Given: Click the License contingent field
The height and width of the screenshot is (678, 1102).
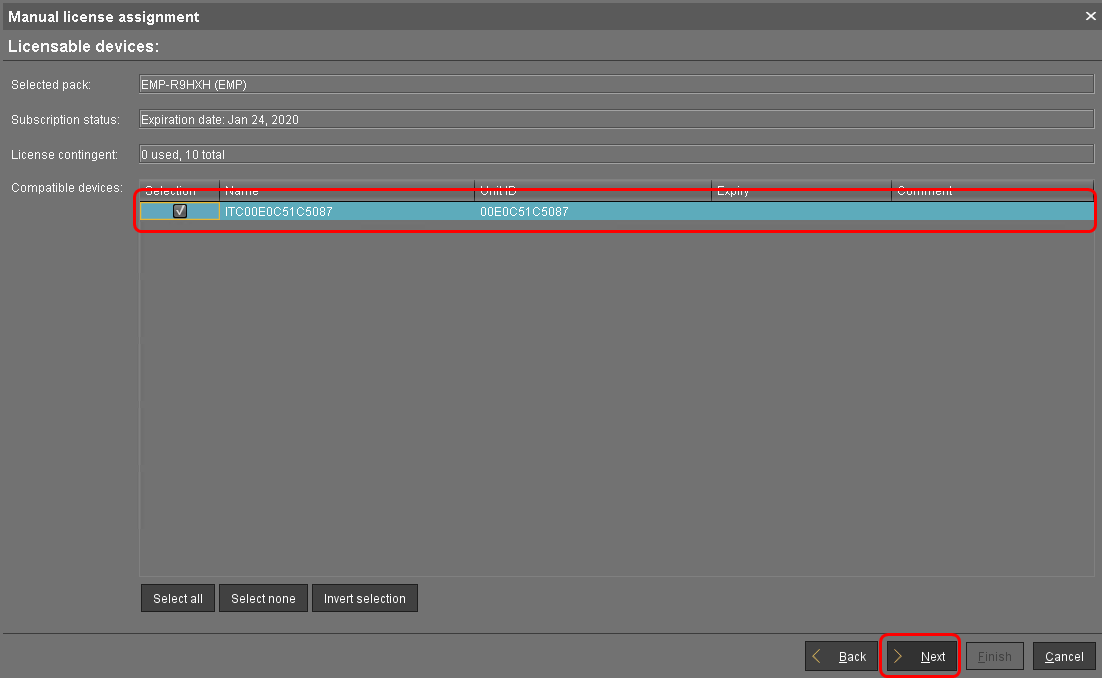Looking at the screenshot, I should point(615,154).
